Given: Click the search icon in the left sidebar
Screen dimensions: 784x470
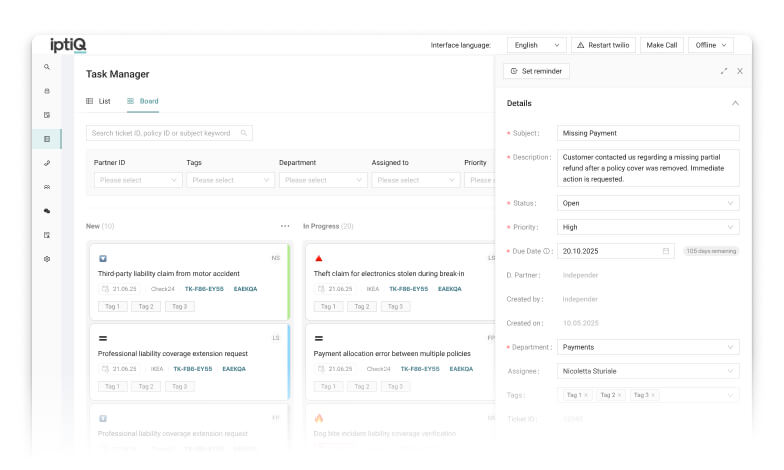Looking at the screenshot, I should 46,67.
